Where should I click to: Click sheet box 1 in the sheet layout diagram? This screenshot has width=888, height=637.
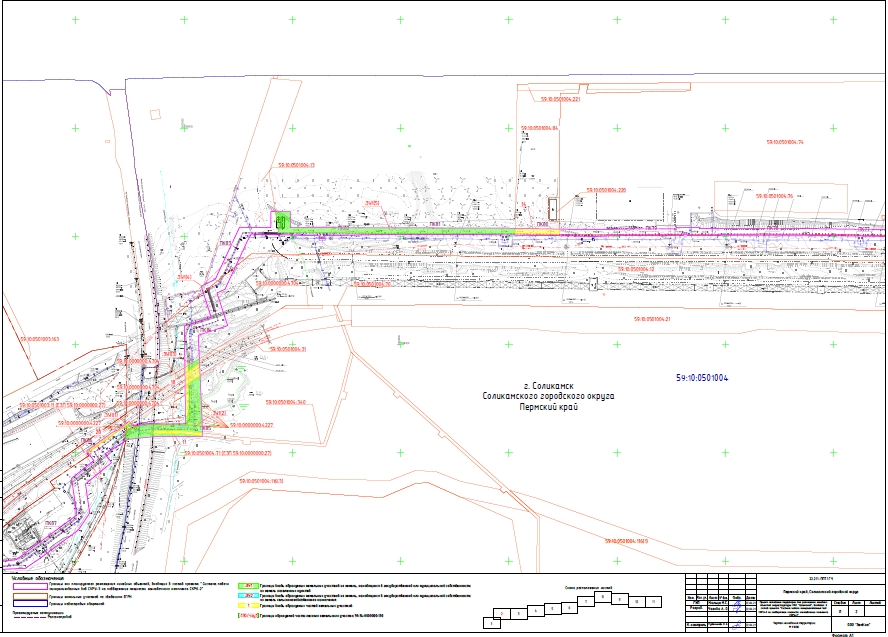point(492,623)
